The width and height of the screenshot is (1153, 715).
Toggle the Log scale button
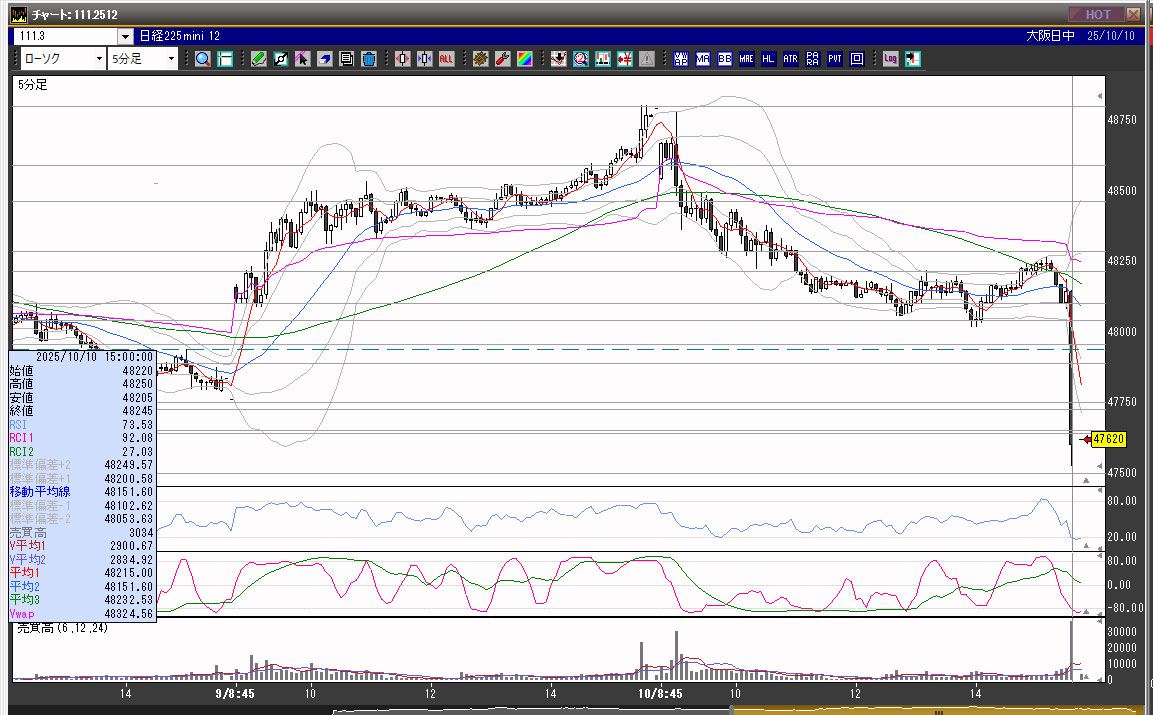(x=890, y=59)
